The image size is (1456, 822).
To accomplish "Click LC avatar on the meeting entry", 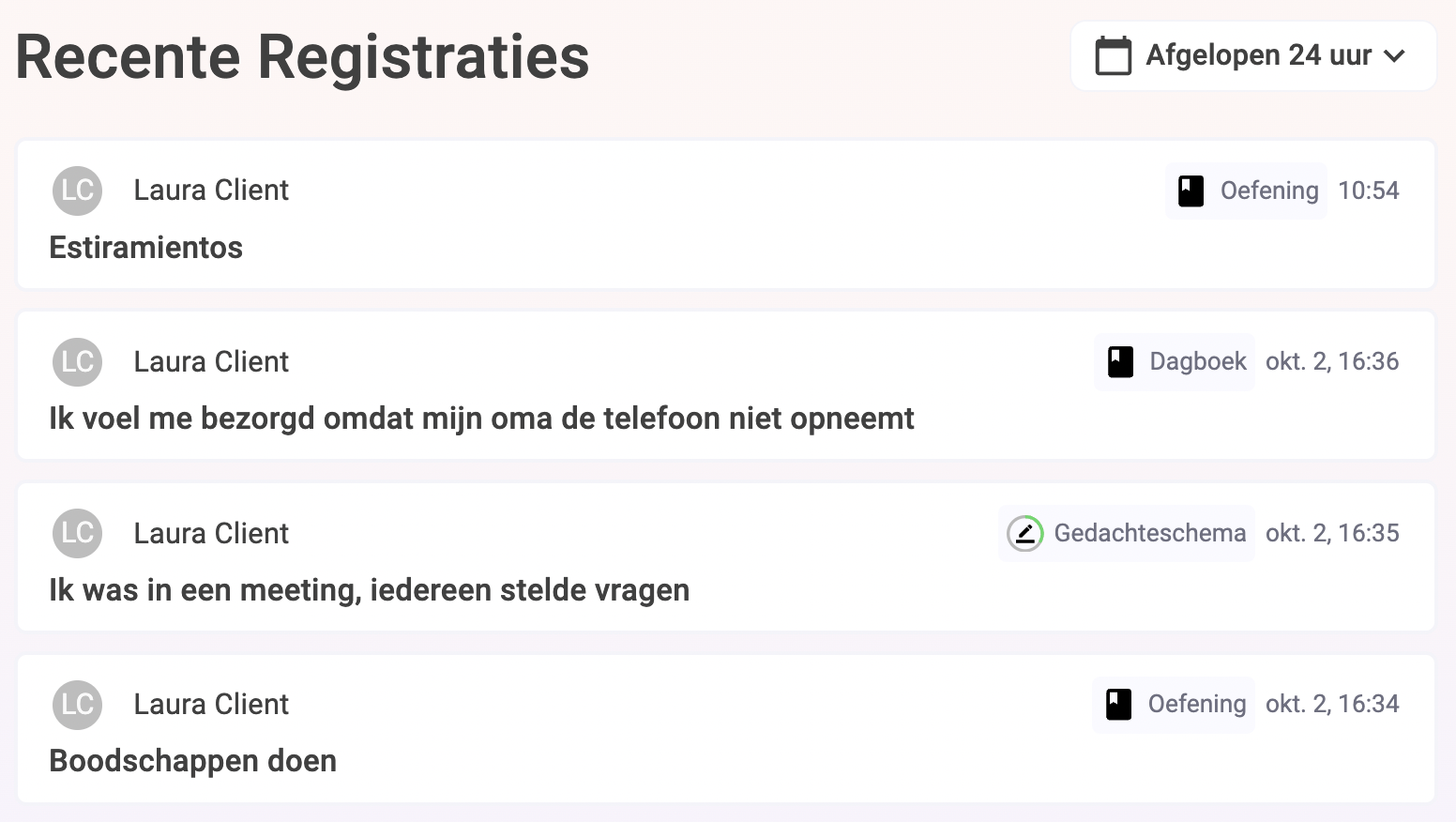I will tap(77, 533).
